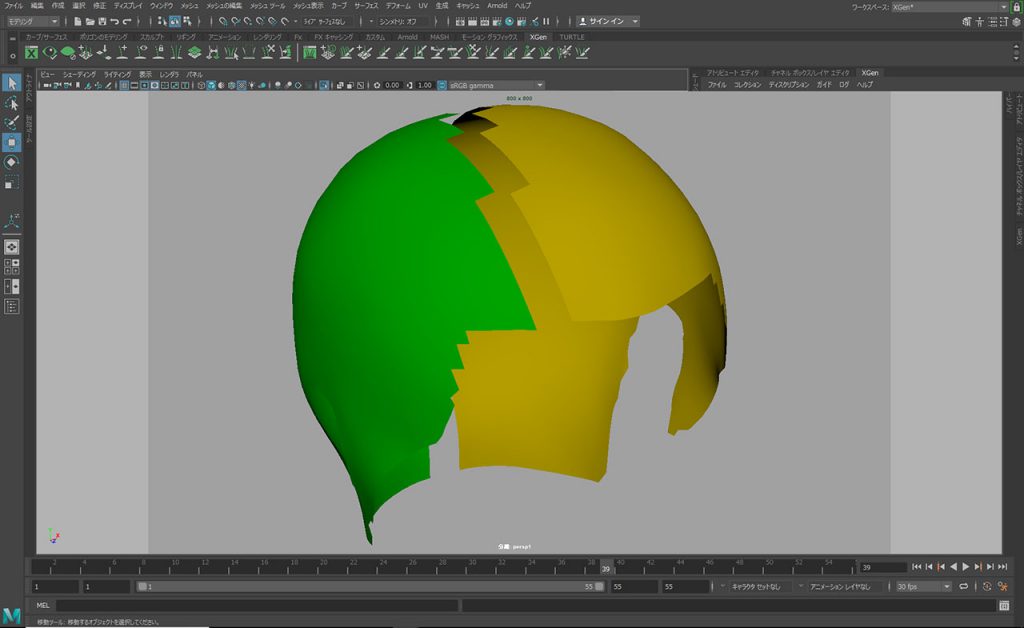This screenshot has height=628, width=1024.
Task: Click the Lasso select tool
Action: coord(11,103)
